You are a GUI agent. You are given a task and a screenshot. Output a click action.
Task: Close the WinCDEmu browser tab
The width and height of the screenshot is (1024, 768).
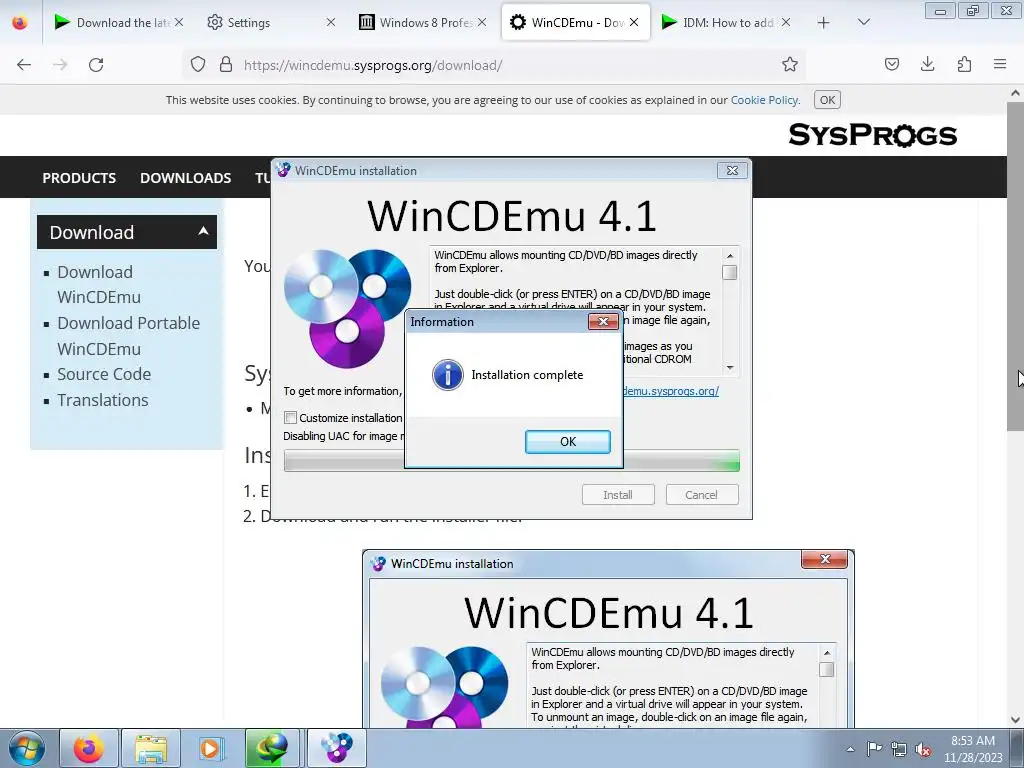[633, 22]
